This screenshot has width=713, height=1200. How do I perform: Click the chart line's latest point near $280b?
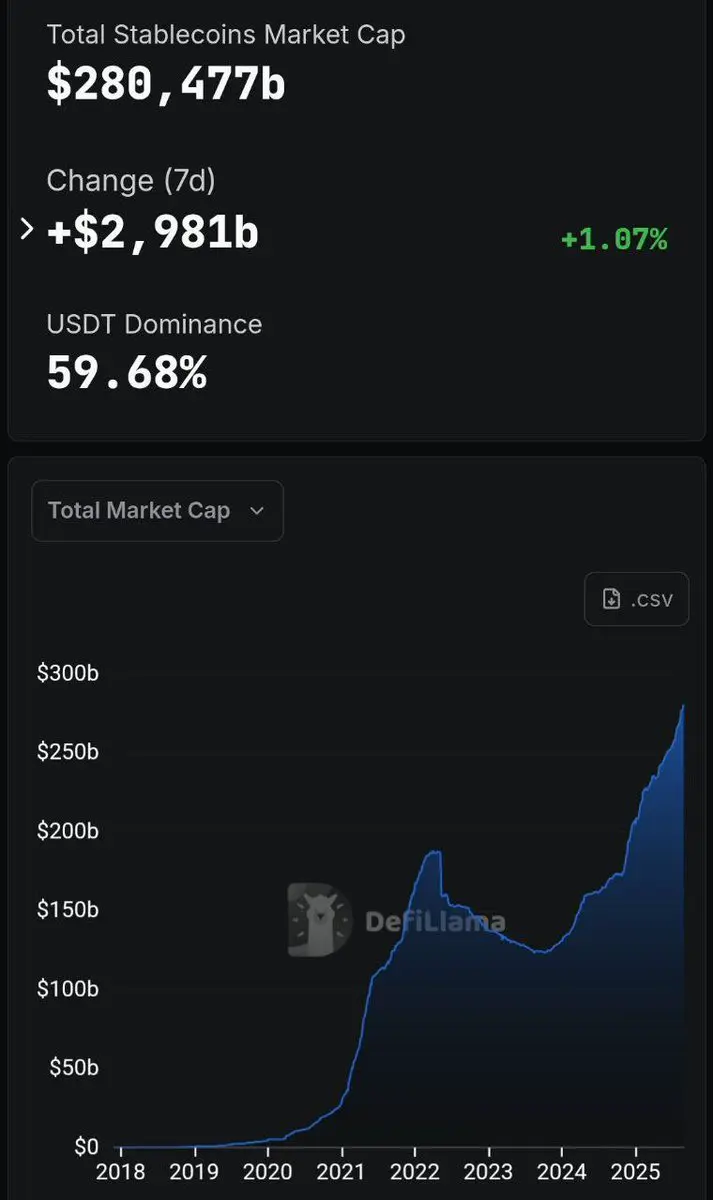coord(683,706)
